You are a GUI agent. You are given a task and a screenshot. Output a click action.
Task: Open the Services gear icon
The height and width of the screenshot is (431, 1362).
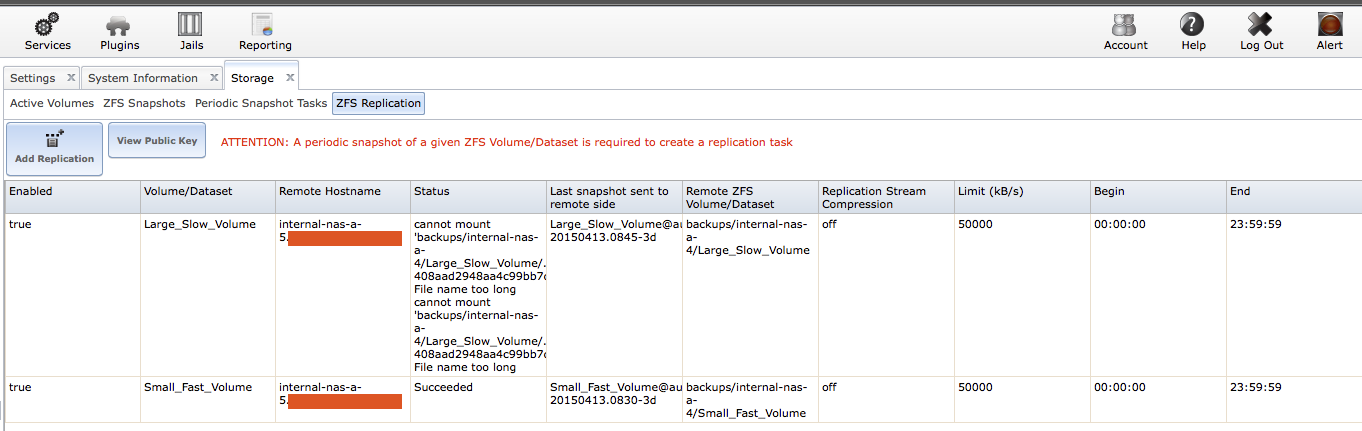(48, 24)
